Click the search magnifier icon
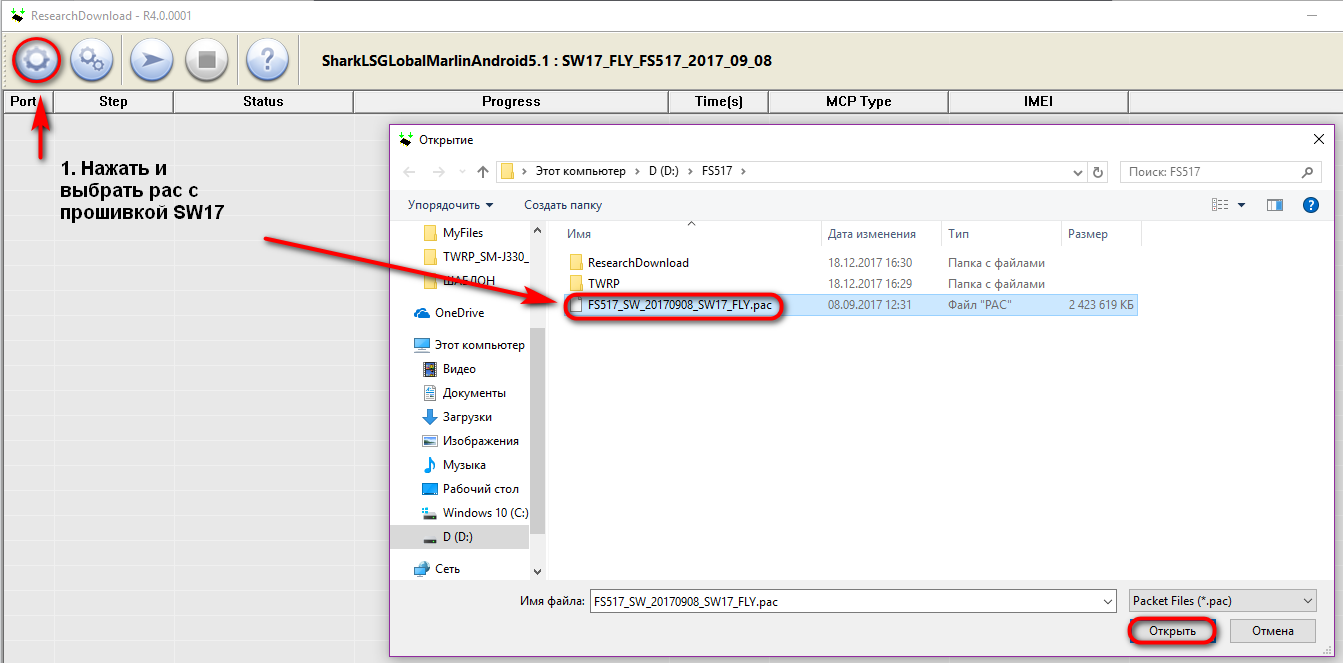 pos(1307,172)
